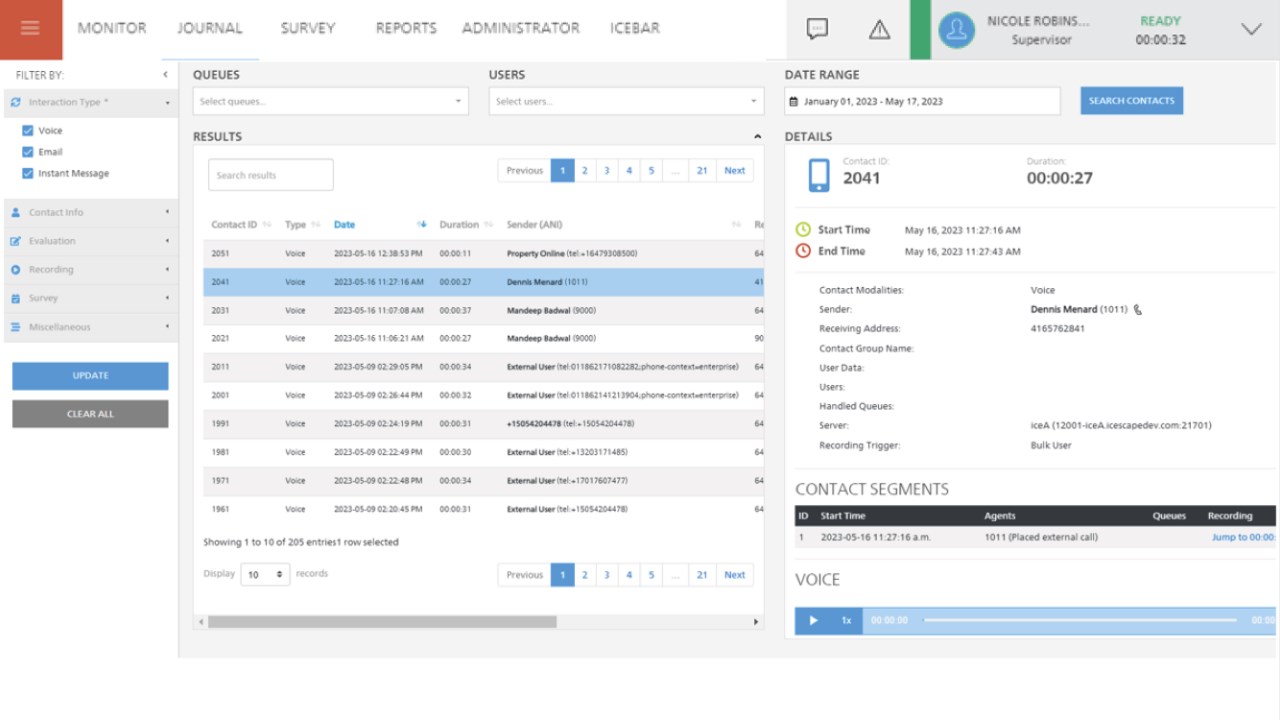Sort results by Date column arrow
Viewport: 1280px width, 720px height.
[422, 225]
